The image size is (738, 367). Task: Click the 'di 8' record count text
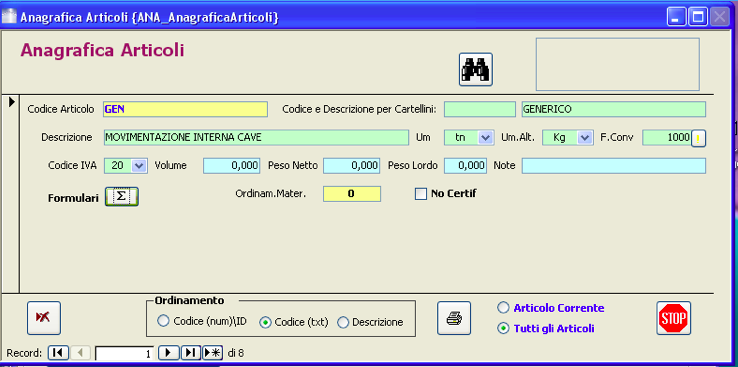click(236, 353)
